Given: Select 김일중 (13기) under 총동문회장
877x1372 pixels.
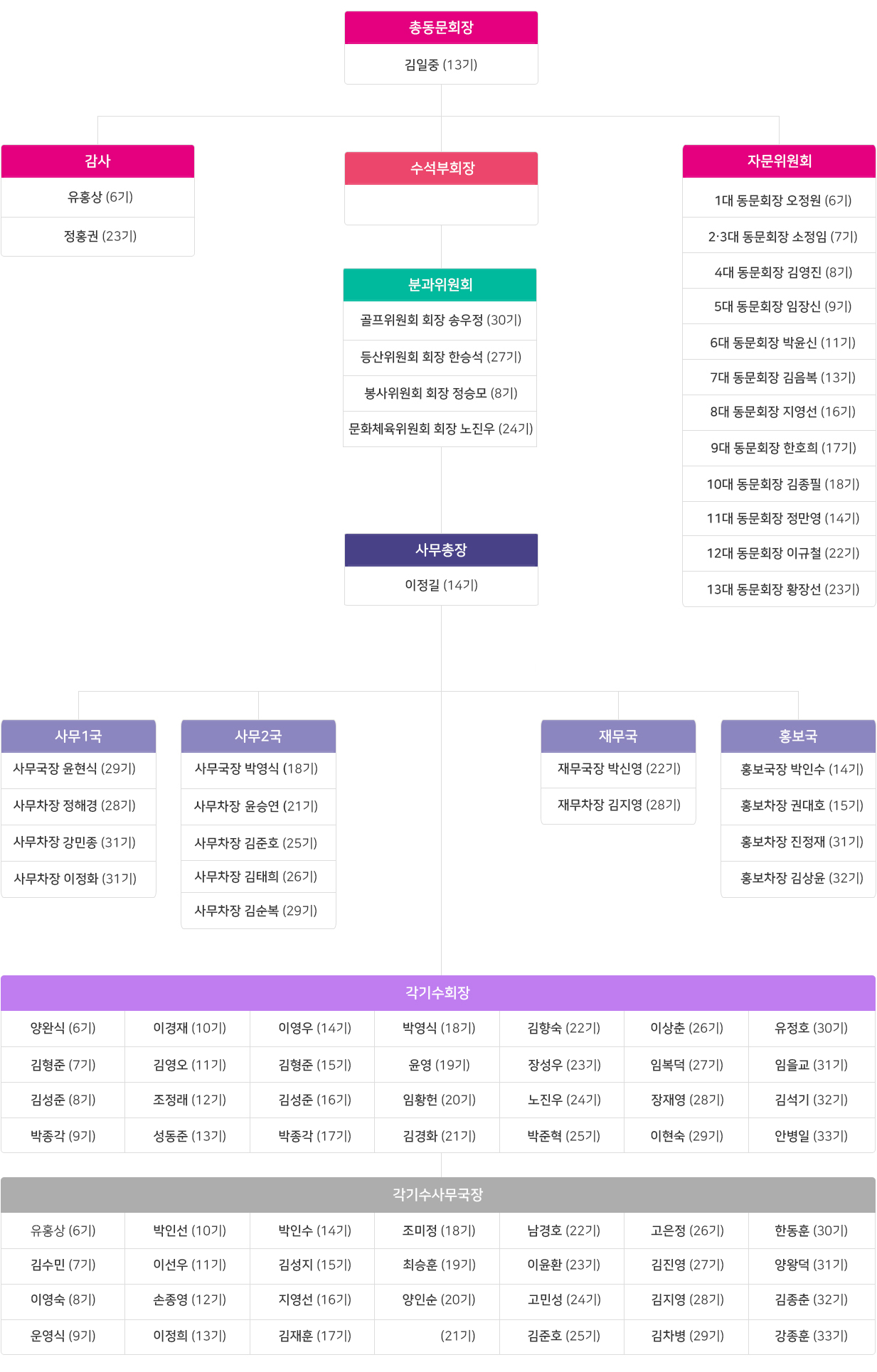Looking at the screenshot, I should coord(441,65).
